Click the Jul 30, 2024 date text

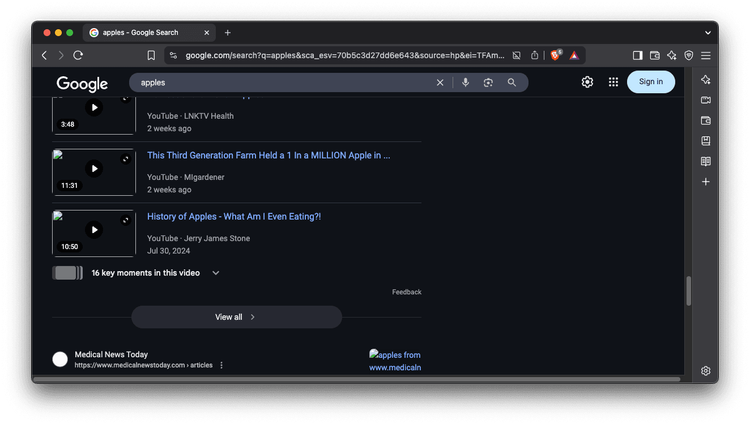(168, 251)
